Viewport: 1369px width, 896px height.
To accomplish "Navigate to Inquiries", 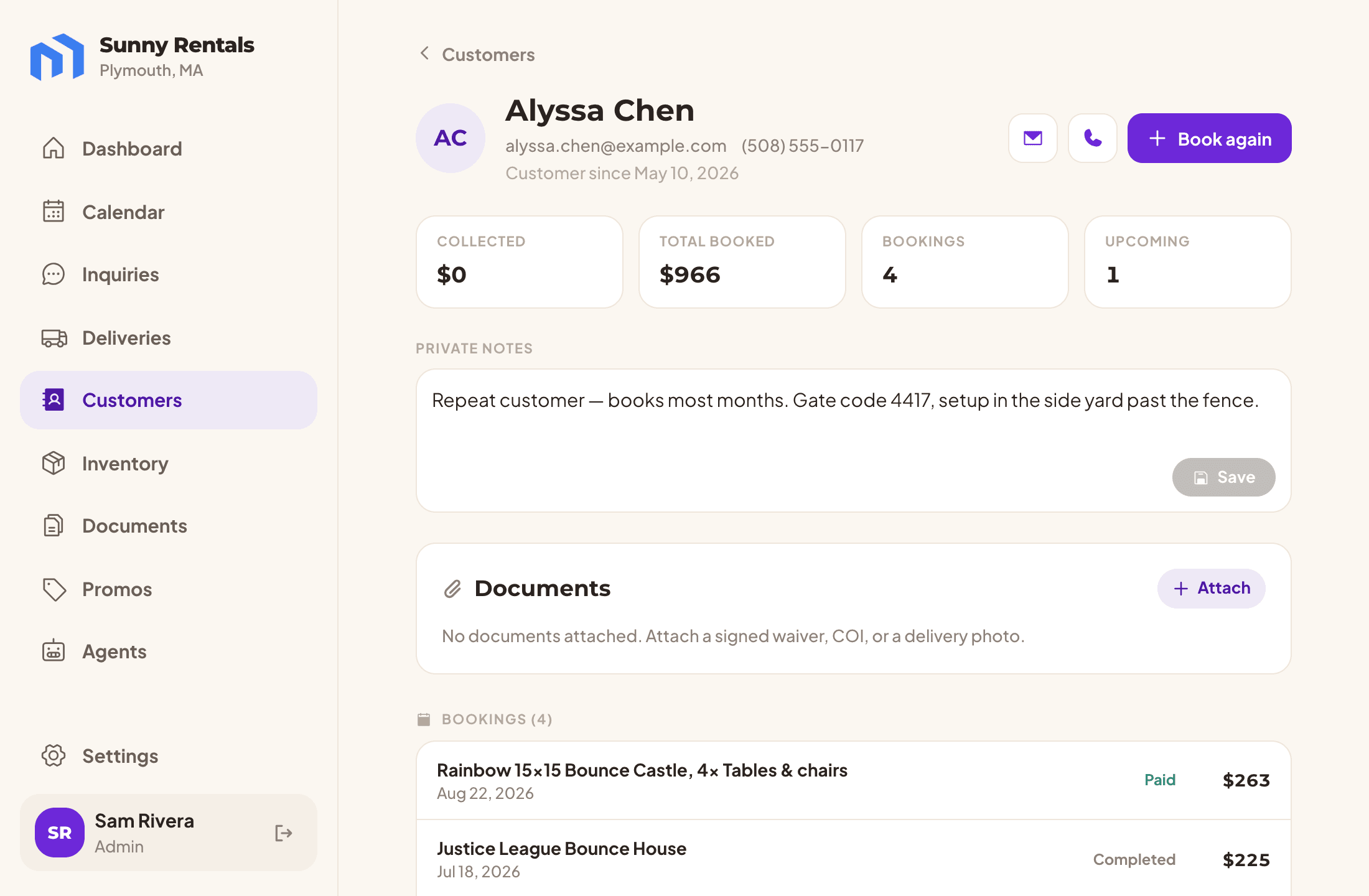I will (x=169, y=274).
